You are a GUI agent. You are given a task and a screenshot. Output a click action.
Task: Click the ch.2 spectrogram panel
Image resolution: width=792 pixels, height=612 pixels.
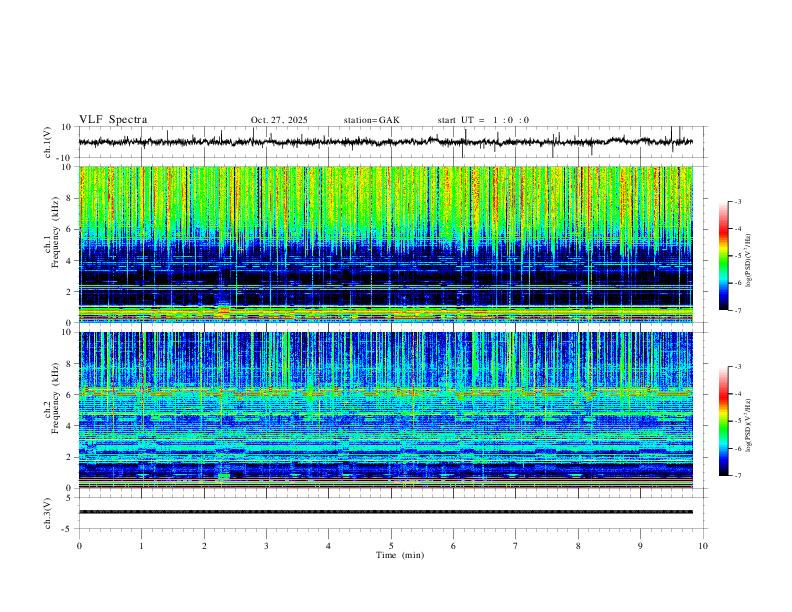pyautogui.click(x=386, y=410)
